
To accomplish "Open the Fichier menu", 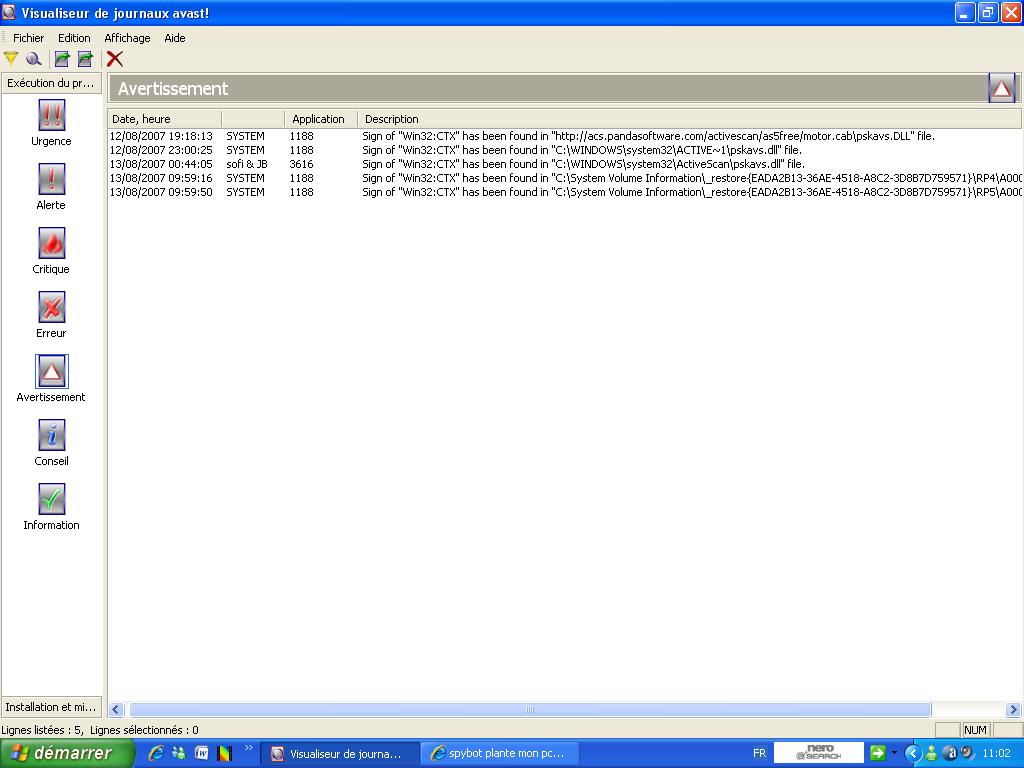I will [x=28, y=38].
